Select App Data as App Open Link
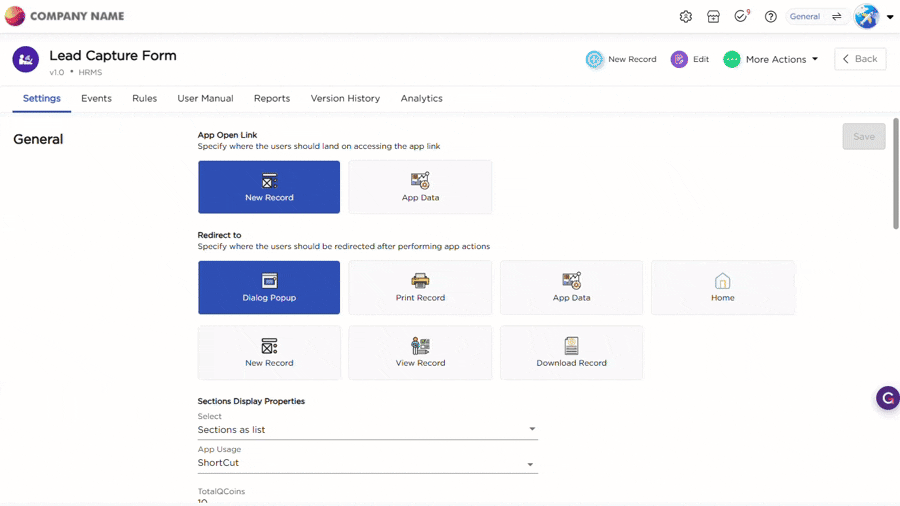The height and width of the screenshot is (506, 900). pos(420,187)
